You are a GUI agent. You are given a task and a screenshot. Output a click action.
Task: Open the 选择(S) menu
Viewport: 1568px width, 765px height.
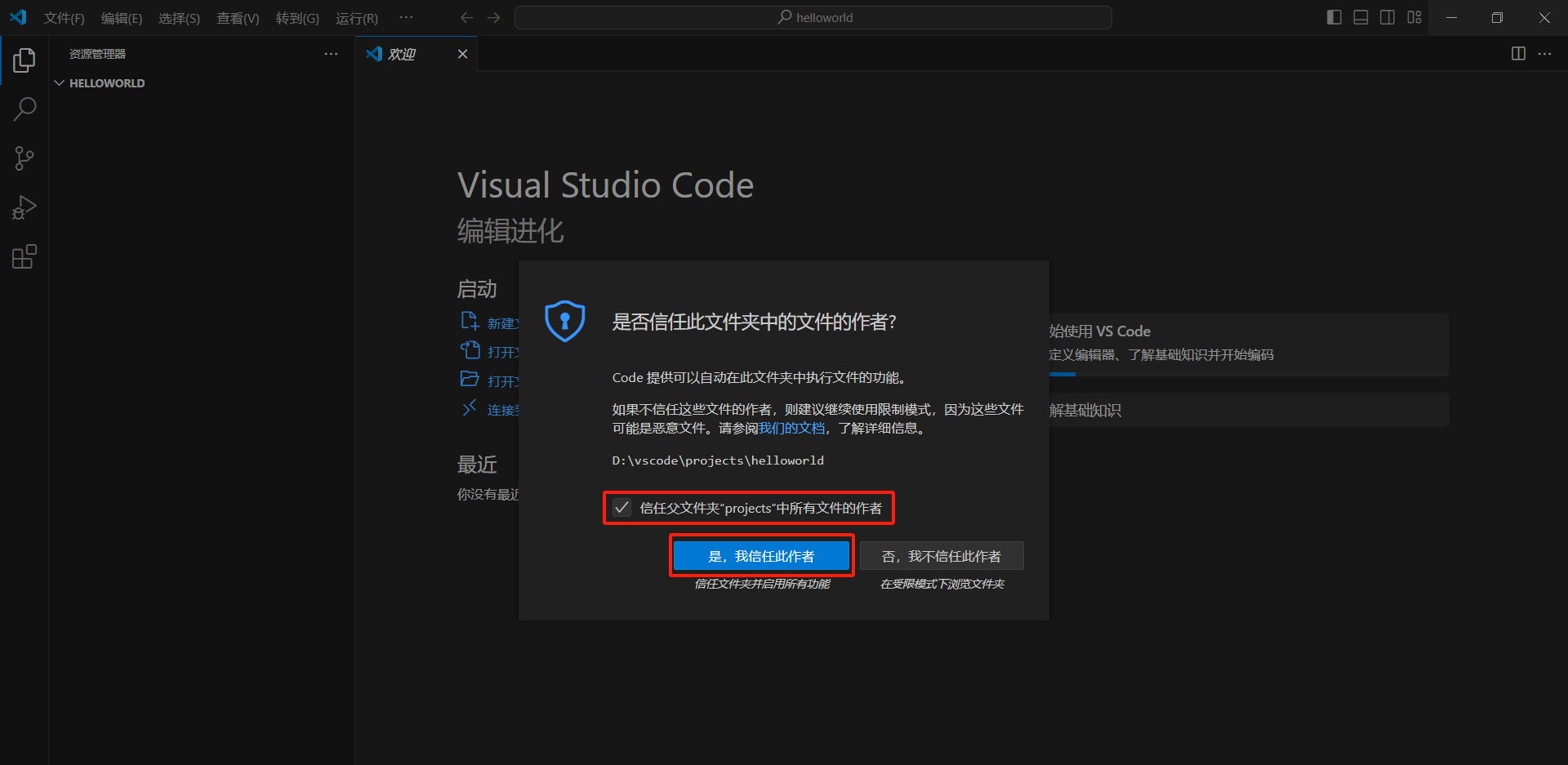(x=179, y=18)
